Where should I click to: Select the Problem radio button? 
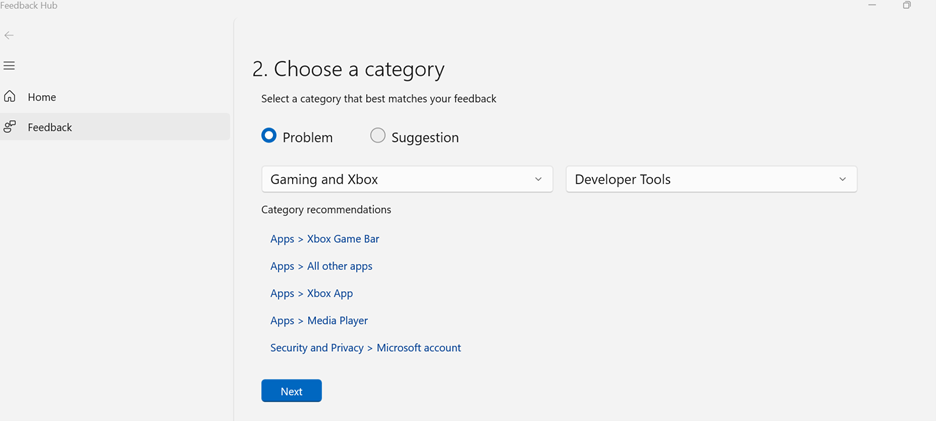click(269, 136)
